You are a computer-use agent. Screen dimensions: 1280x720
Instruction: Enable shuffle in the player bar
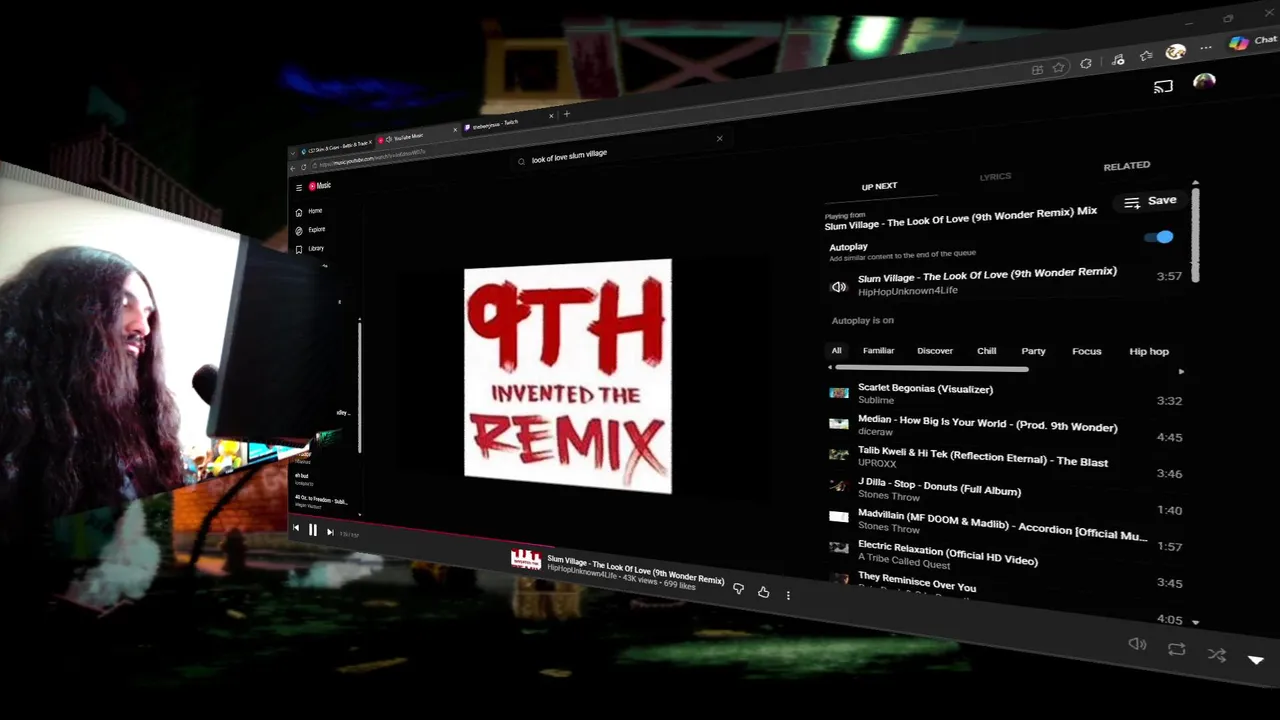(x=1216, y=655)
